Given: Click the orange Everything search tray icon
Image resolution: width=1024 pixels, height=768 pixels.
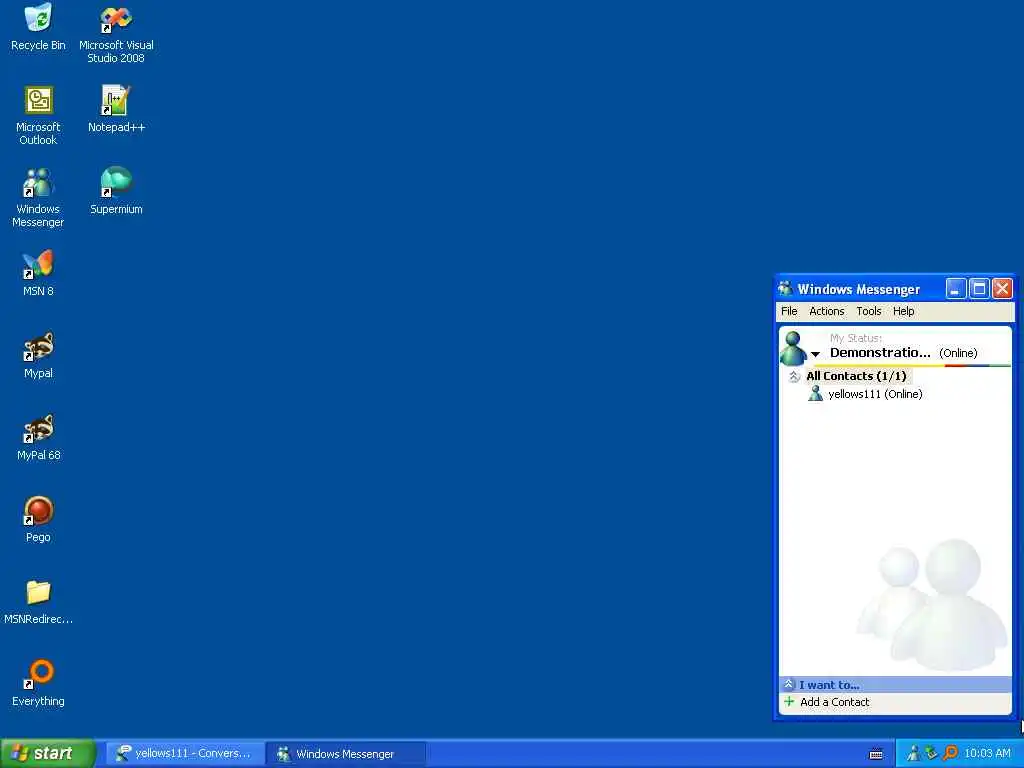Looking at the screenshot, I should click(950, 754).
